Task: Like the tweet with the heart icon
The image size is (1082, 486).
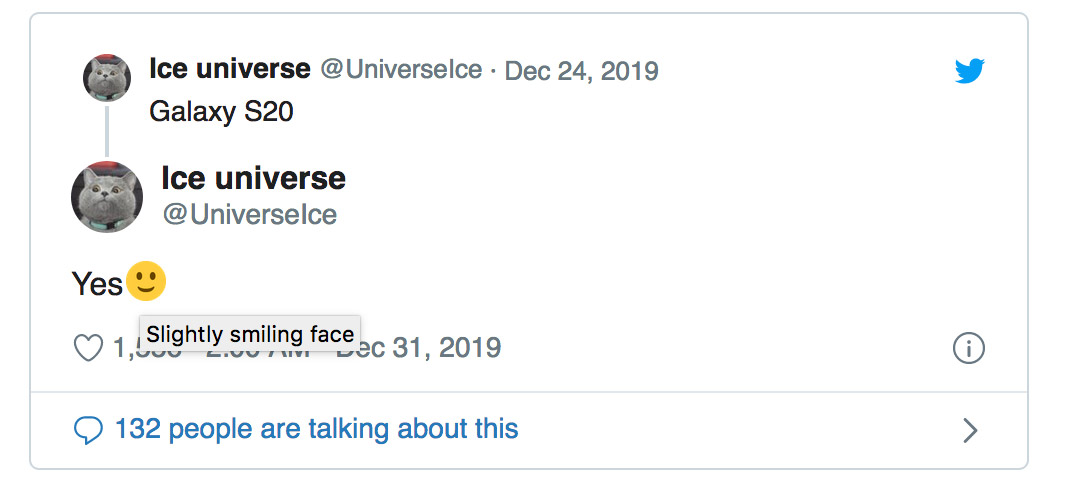Action: 89,348
